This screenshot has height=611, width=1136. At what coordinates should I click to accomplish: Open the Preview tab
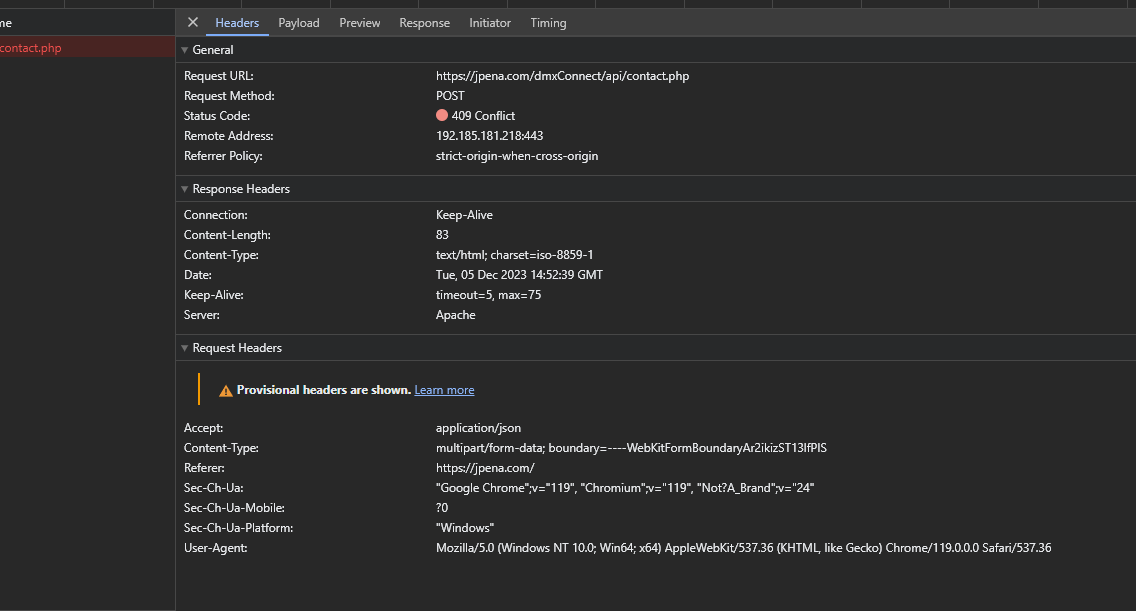coord(359,23)
